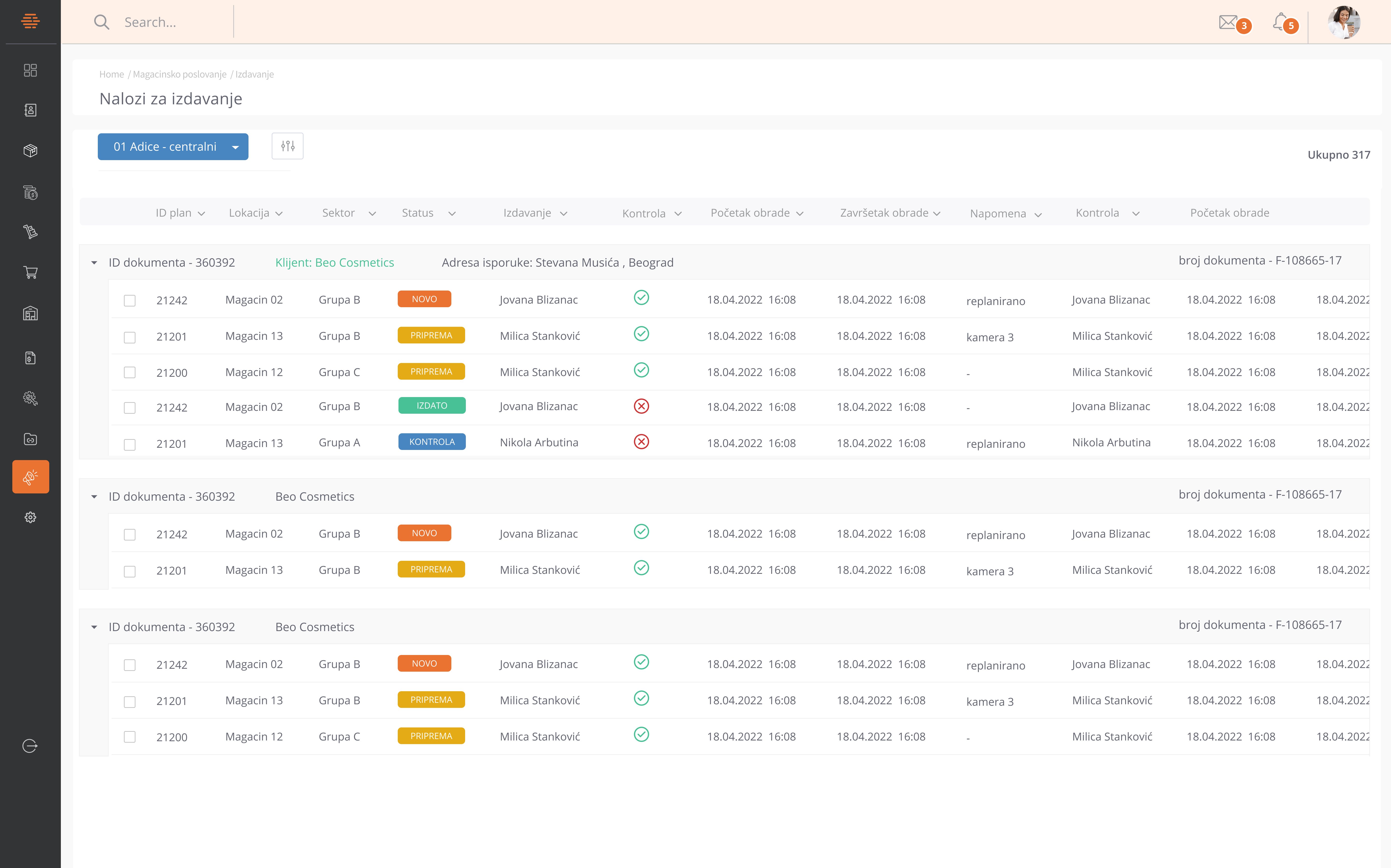Open the filter sliders button
The width and height of the screenshot is (1391, 868).
(287, 146)
